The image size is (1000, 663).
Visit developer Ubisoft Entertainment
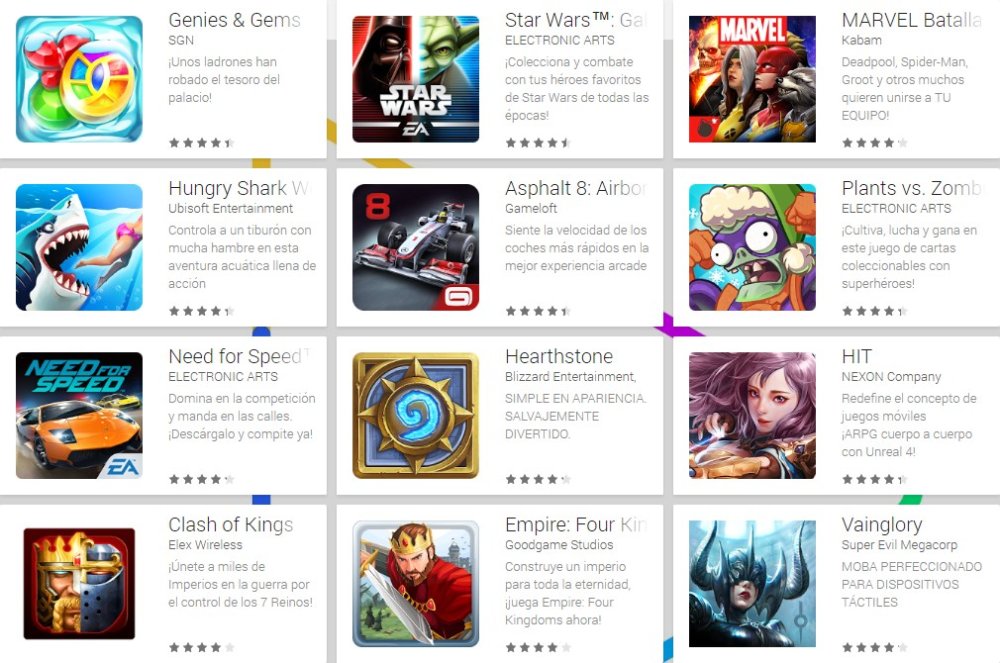coord(231,208)
